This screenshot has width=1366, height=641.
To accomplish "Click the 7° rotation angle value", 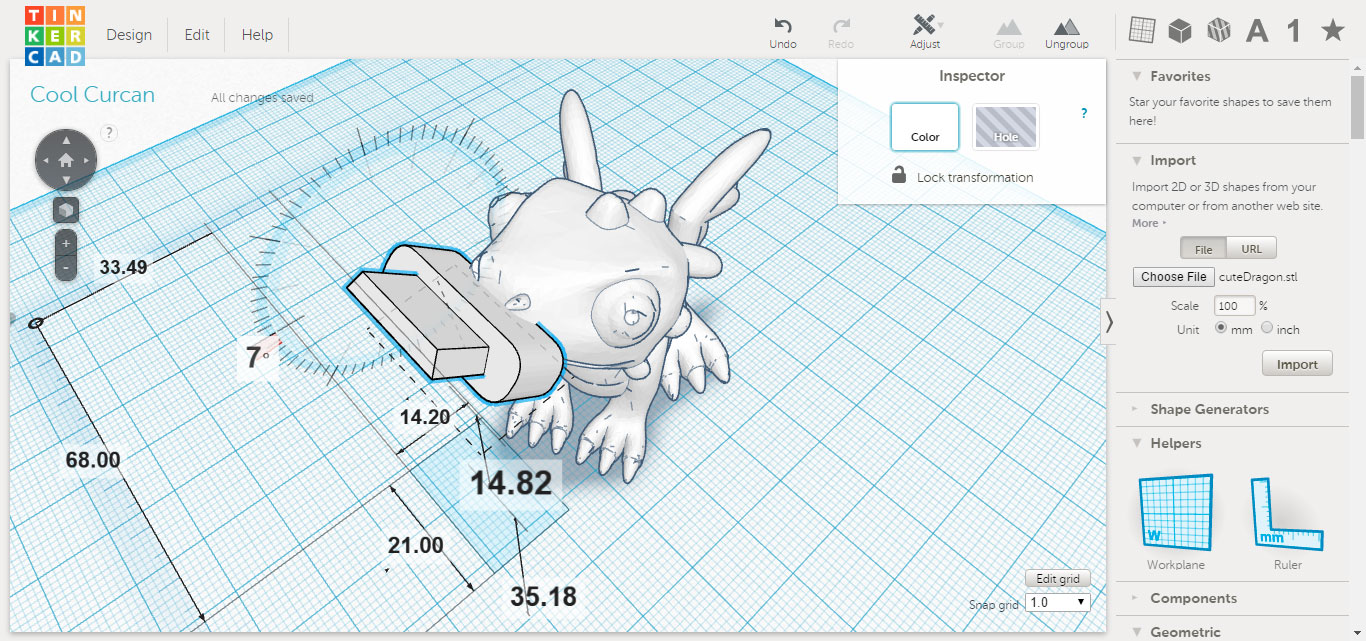I will tap(259, 357).
